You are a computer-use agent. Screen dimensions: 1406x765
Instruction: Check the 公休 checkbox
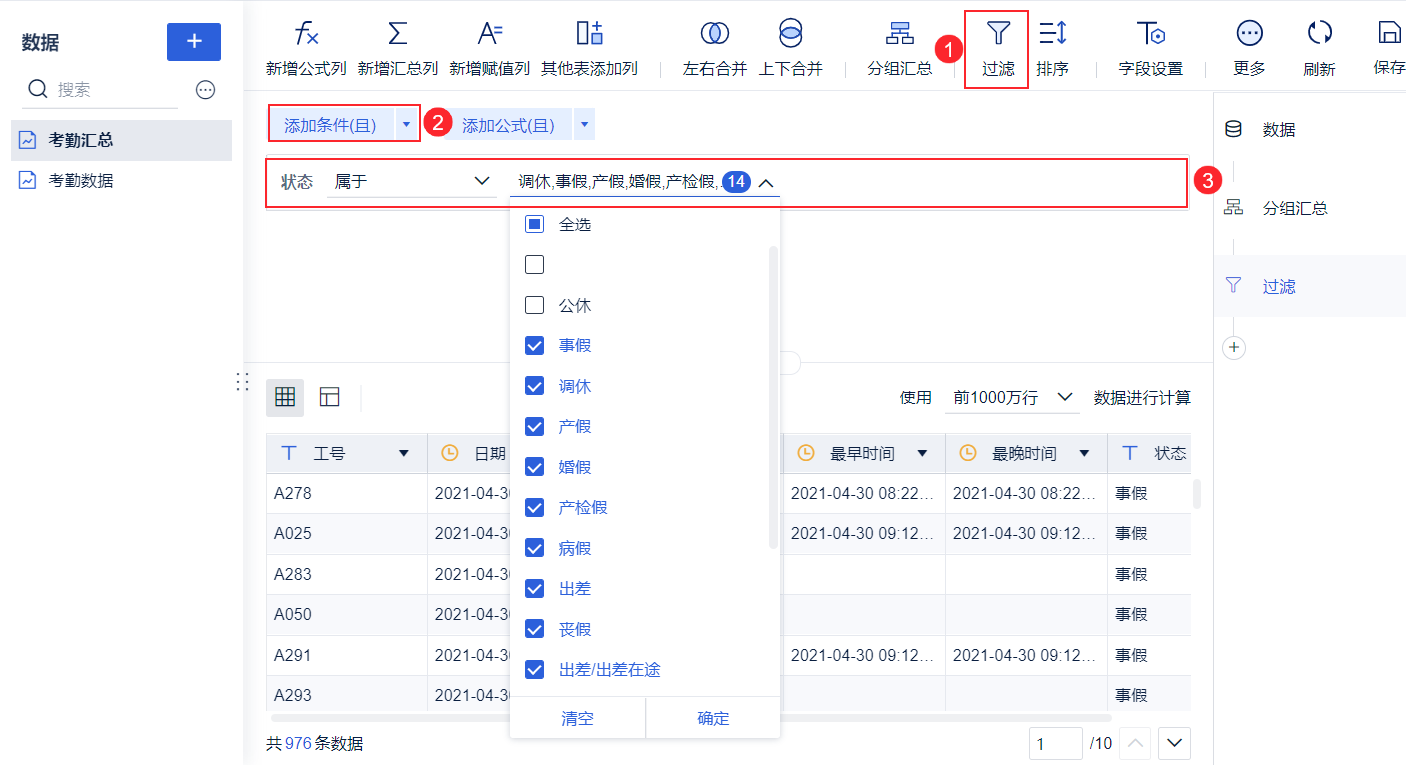(x=535, y=305)
